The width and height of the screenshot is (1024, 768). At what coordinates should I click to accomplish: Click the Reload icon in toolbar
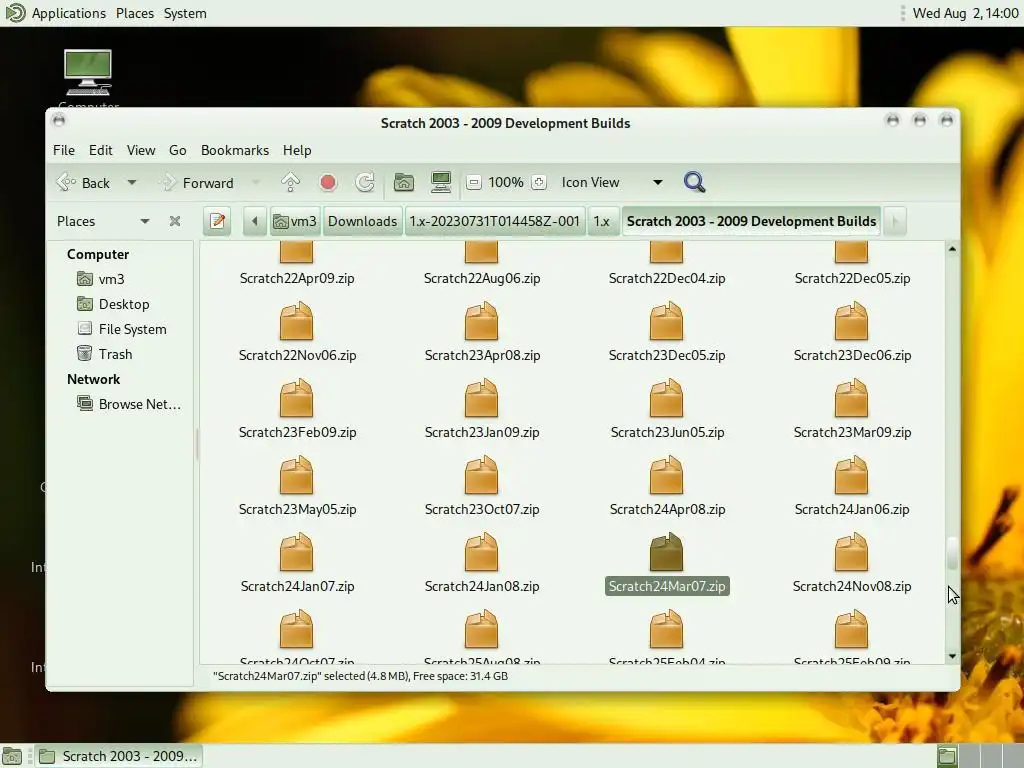365,182
